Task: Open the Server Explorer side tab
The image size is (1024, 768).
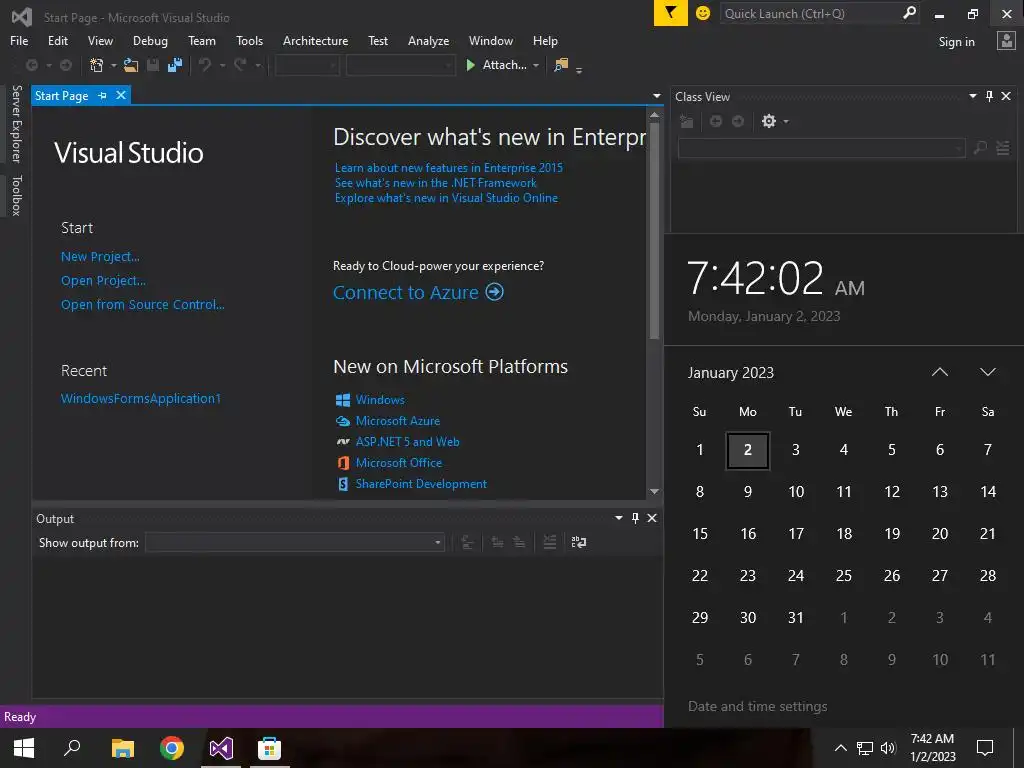Action: 17,124
